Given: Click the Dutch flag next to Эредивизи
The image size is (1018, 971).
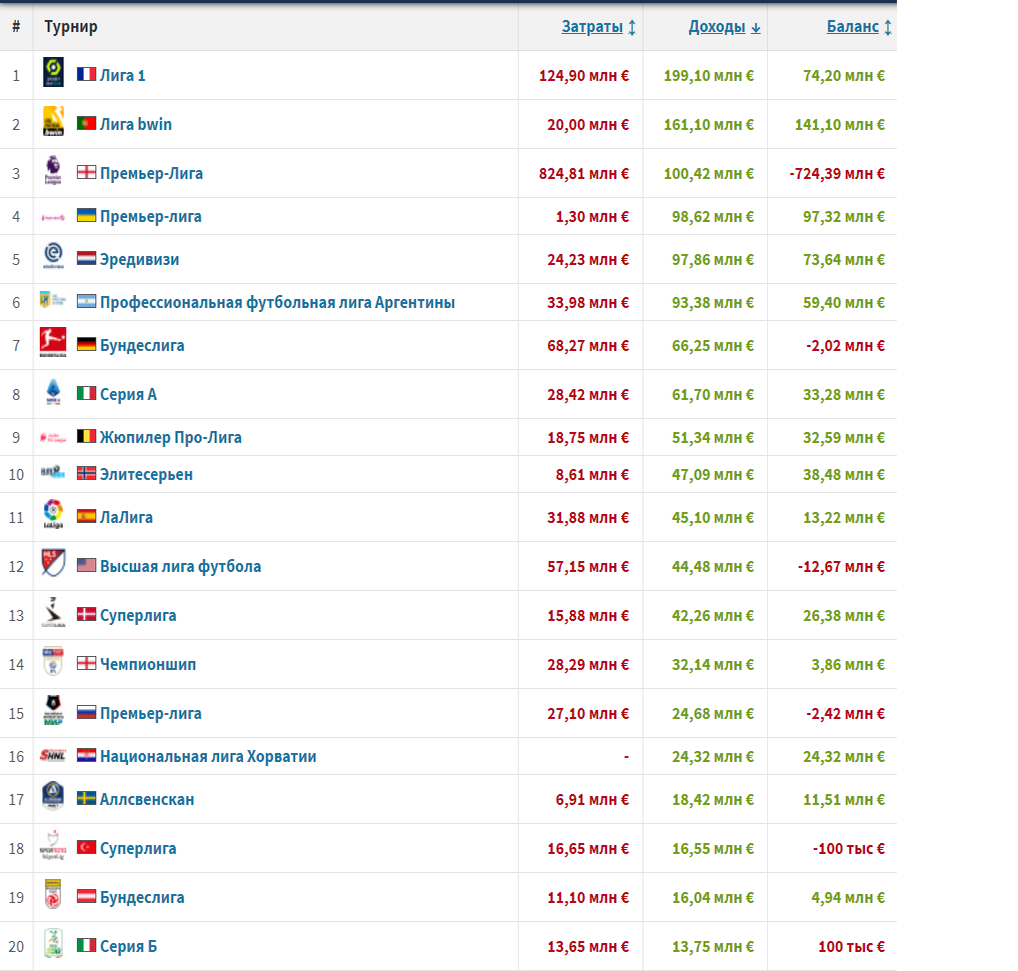Looking at the screenshot, I should pos(86,258).
